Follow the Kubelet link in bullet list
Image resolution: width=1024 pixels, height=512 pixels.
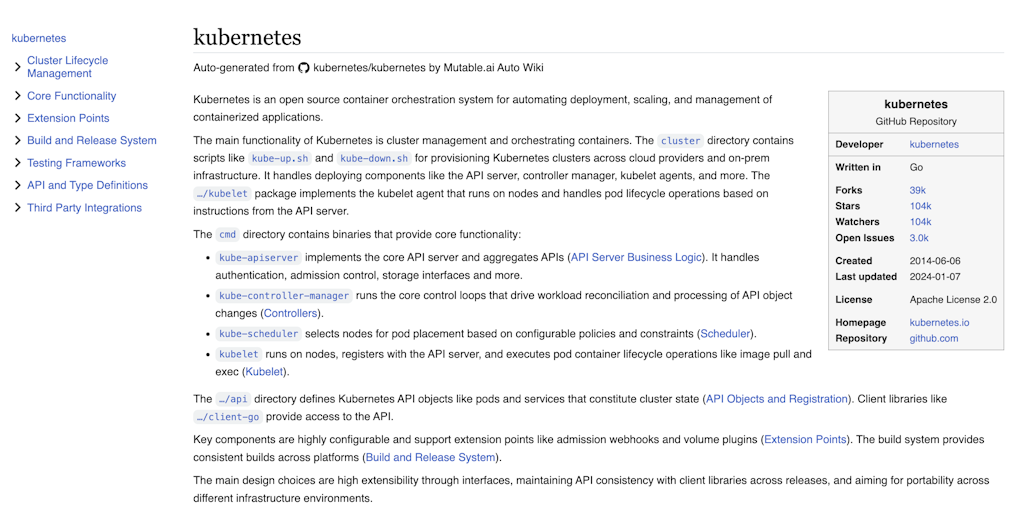click(x=264, y=372)
